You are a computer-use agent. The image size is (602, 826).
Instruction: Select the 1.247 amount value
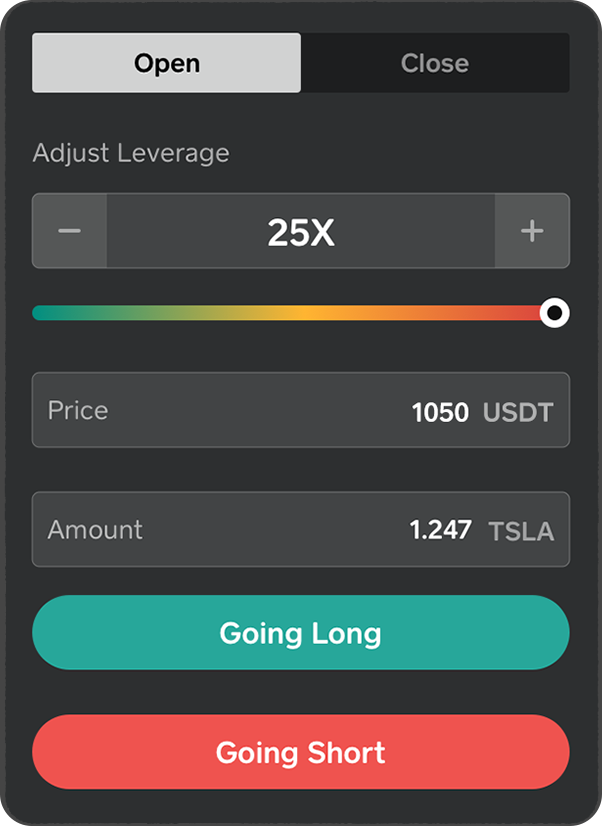[x=440, y=530]
